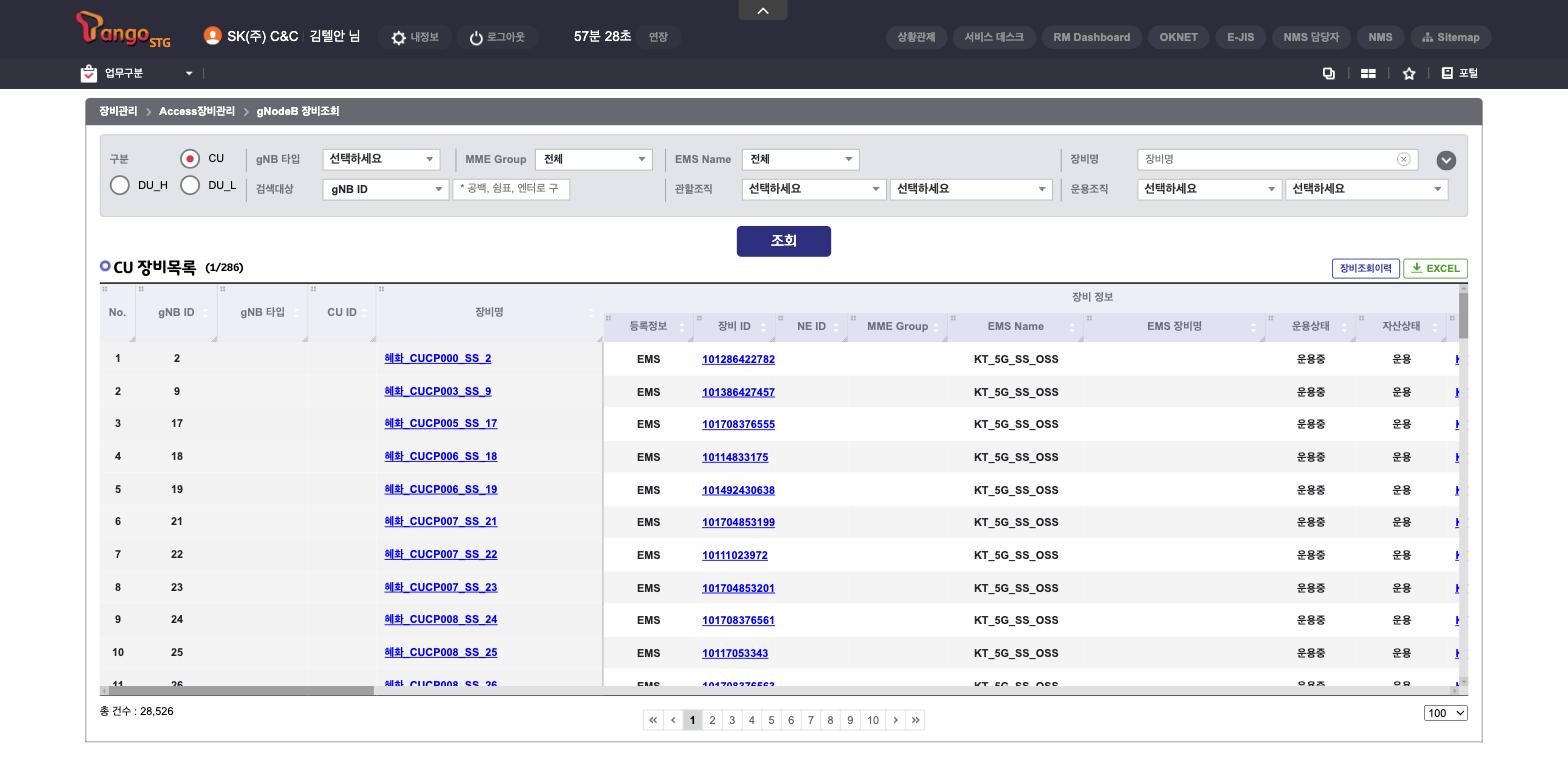The height and width of the screenshot is (772, 1568).
Task: Sort by gNB ID column arrows
Action: click(x=206, y=313)
